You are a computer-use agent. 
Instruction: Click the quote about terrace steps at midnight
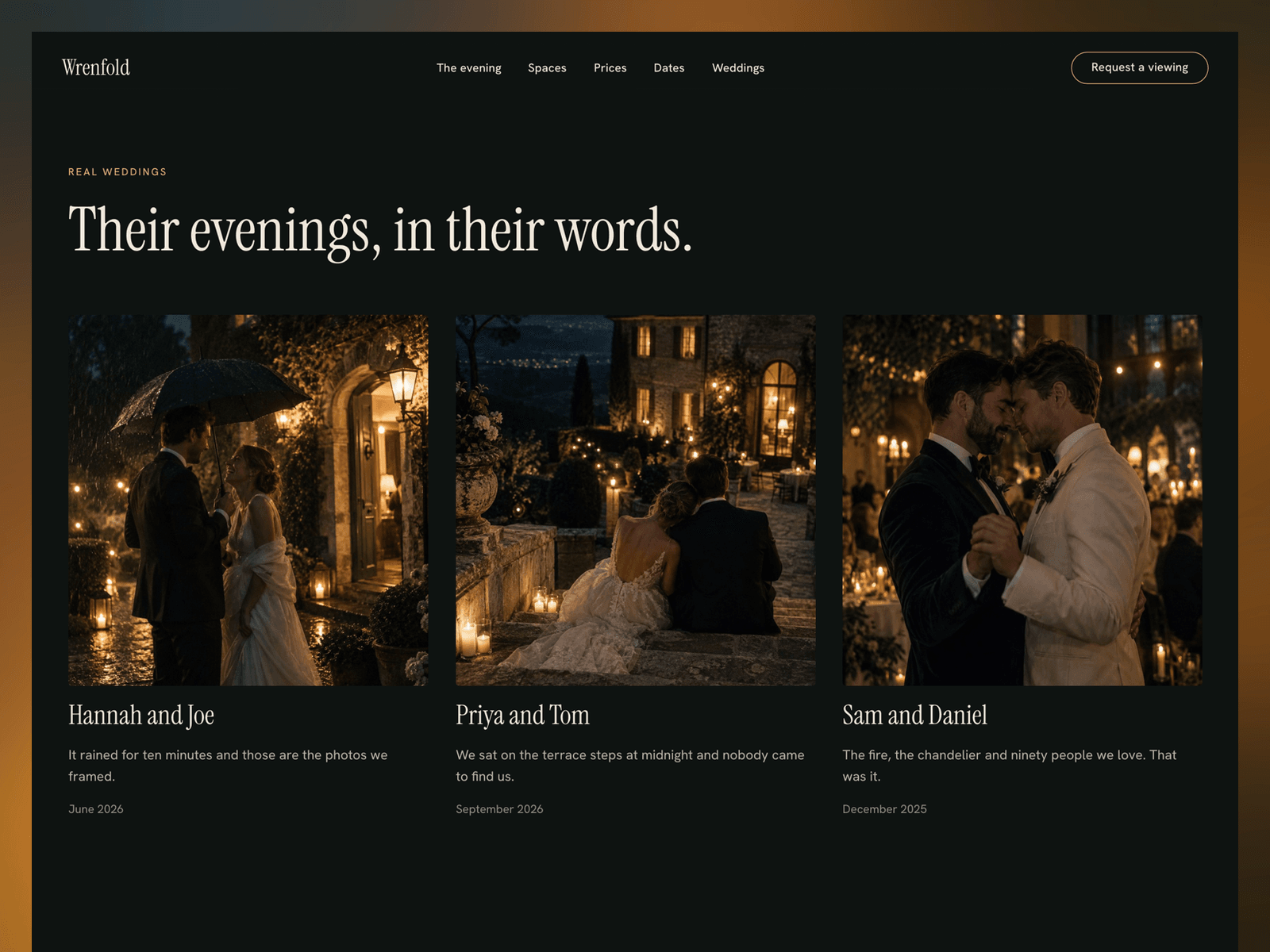point(630,766)
